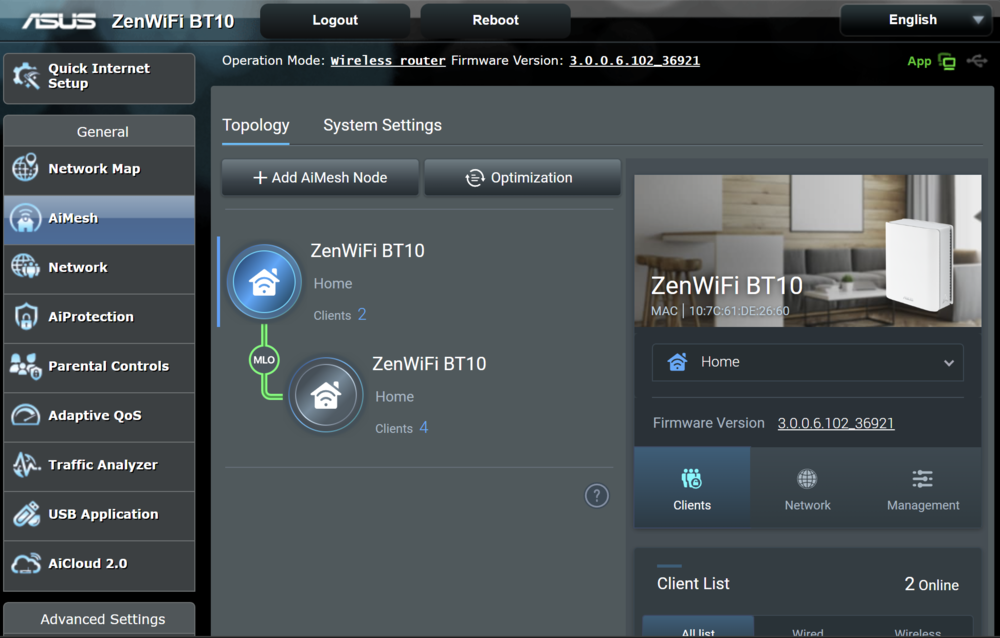The width and height of the screenshot is (1000, 638).
Task: Open the English language dropdown
Action: 918,20
